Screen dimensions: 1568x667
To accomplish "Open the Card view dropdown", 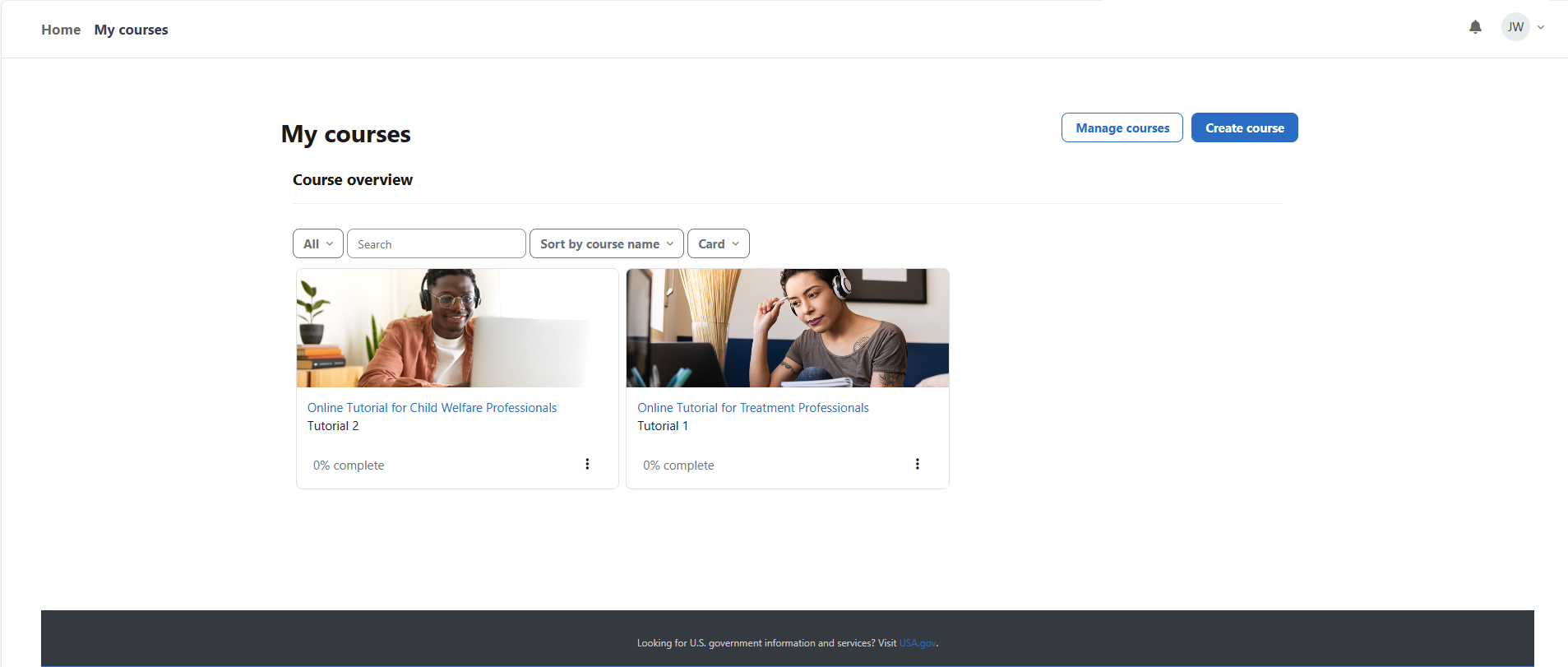I will 718,243.
